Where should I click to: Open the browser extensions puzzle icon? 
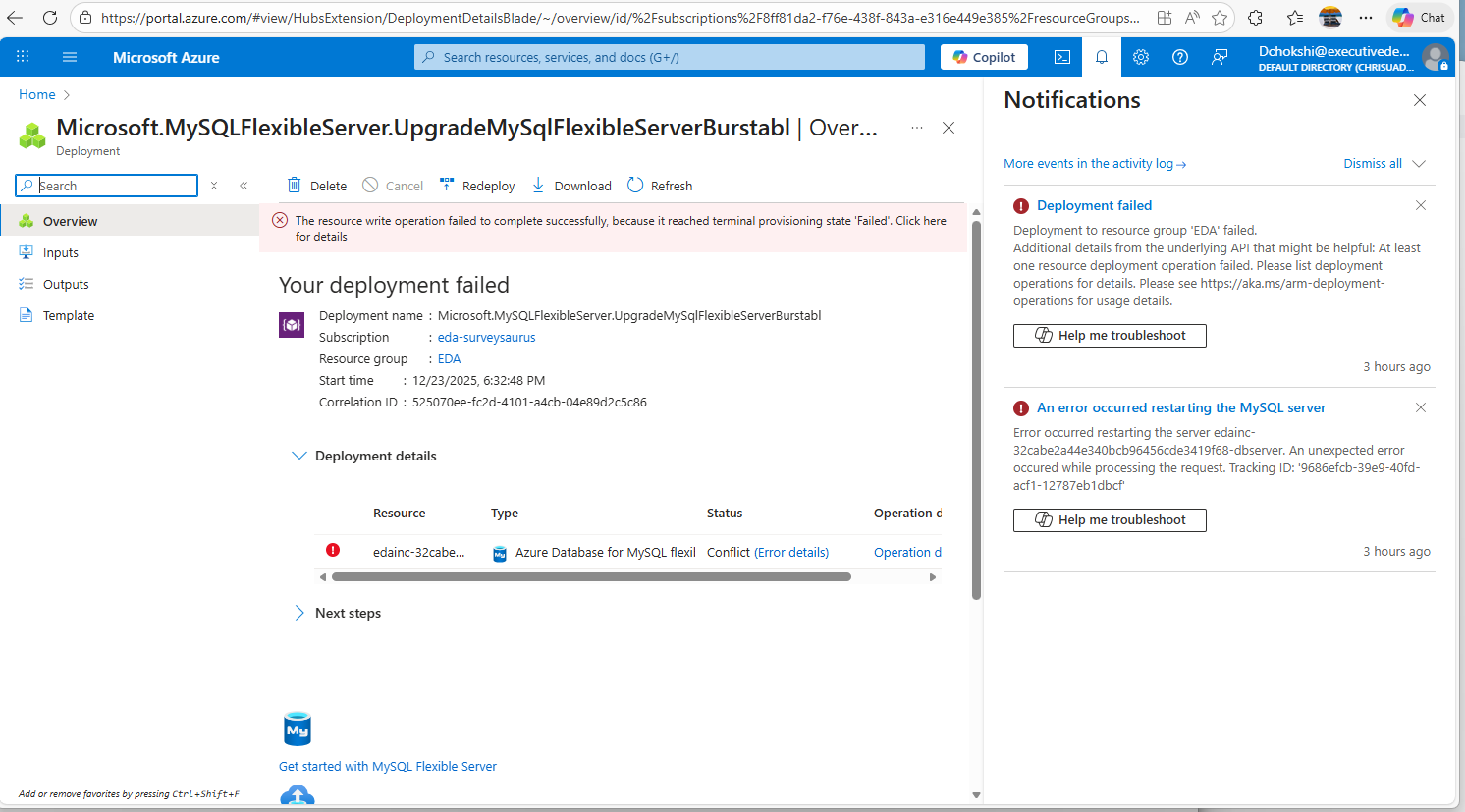(1255, 18)
